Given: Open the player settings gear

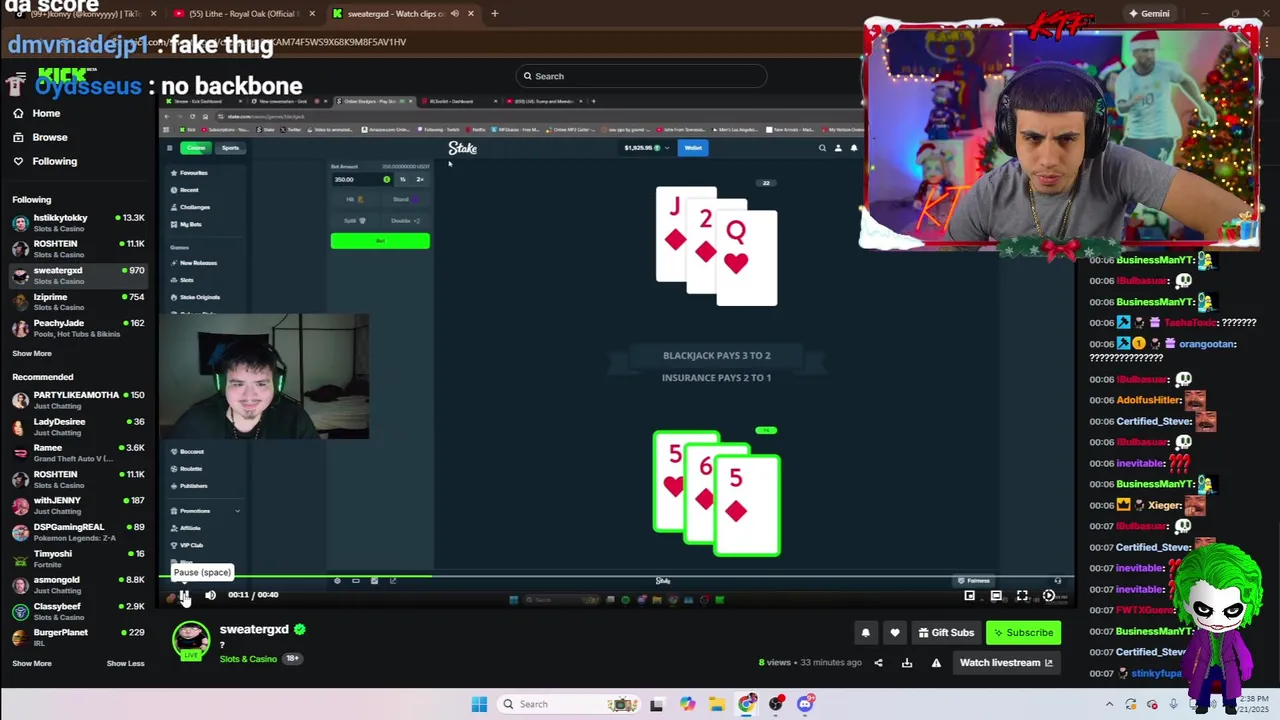Looking at the screenshot, I should tap(1049, 596).
